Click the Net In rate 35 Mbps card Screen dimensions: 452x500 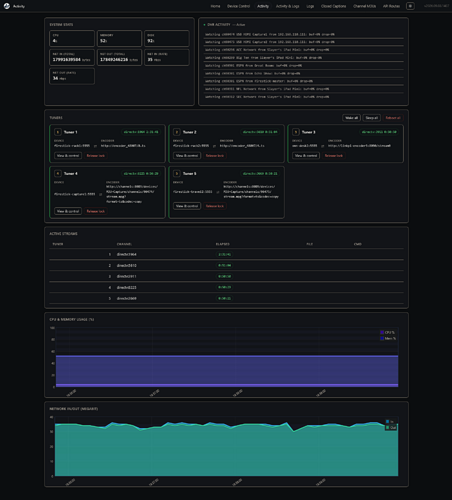click(167, 57)
